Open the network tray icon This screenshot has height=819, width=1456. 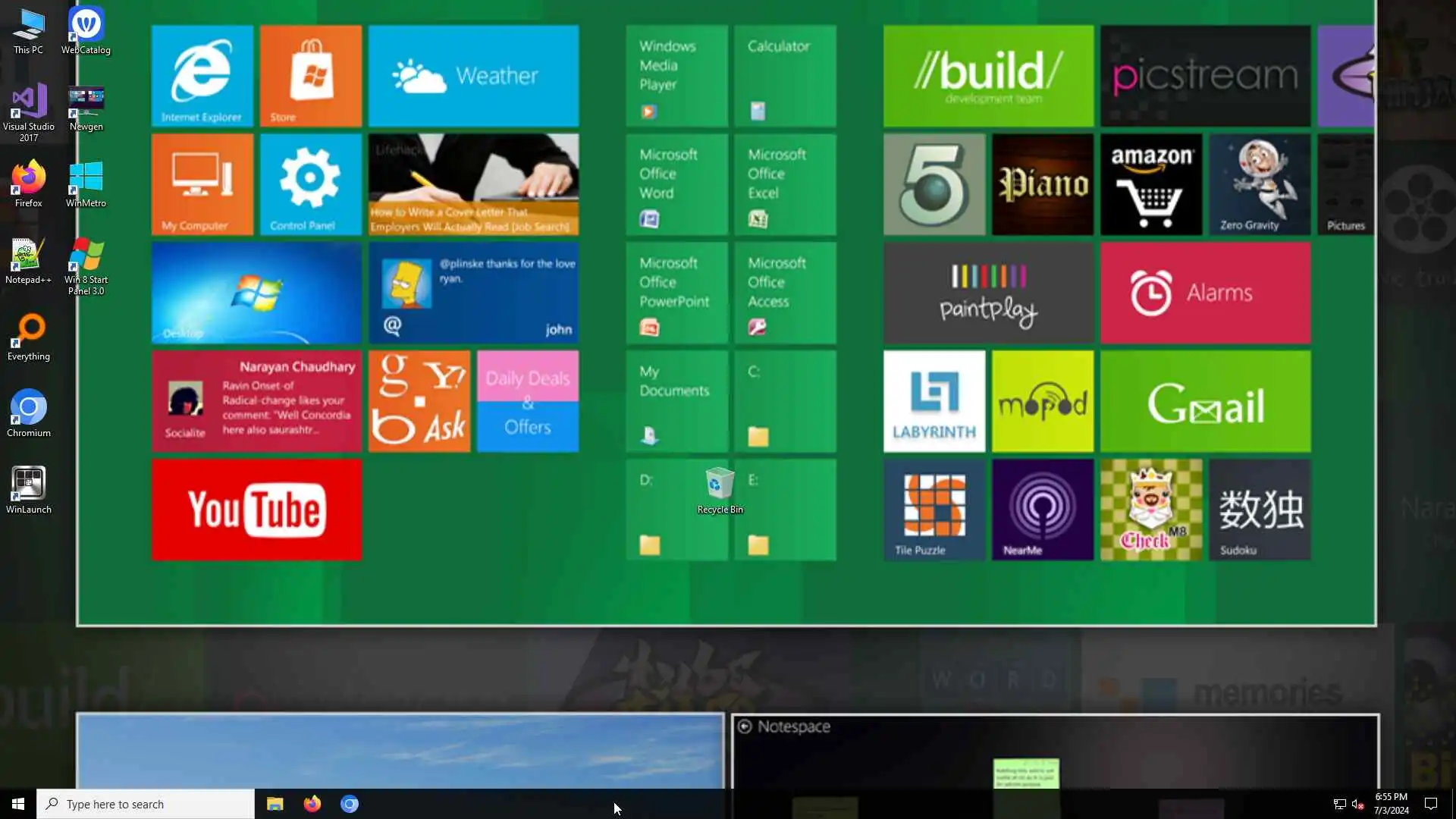(1339, 804)
